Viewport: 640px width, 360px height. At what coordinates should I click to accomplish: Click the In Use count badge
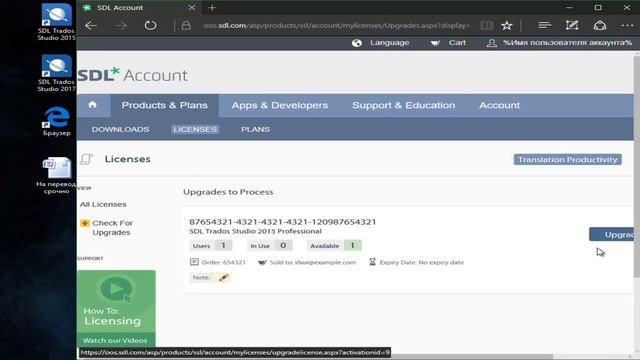pyautogui.click(x=270, y=246)
